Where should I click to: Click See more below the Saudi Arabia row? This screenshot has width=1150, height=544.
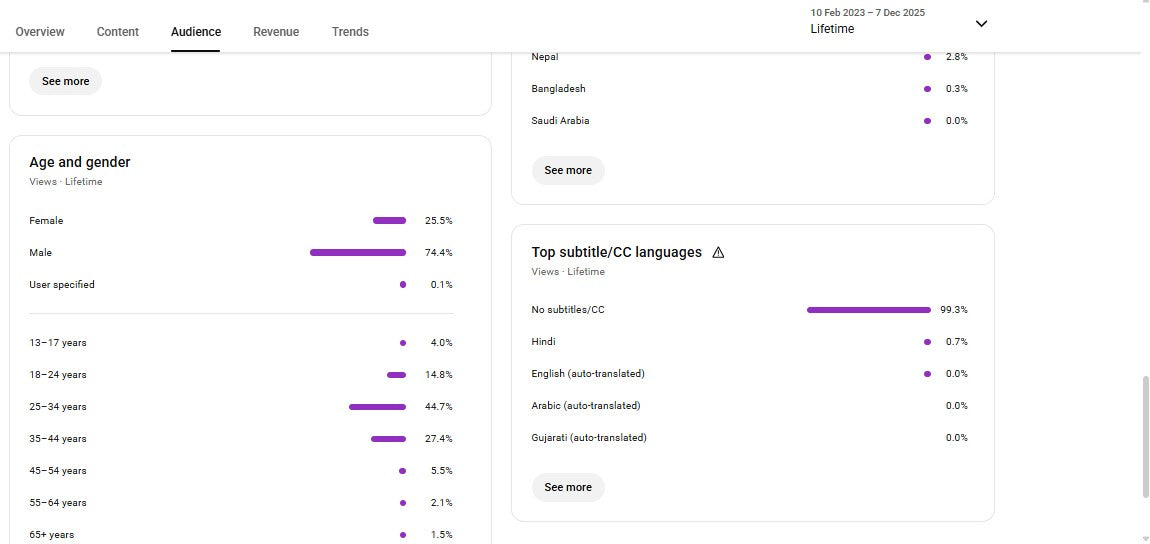[568, 170]
